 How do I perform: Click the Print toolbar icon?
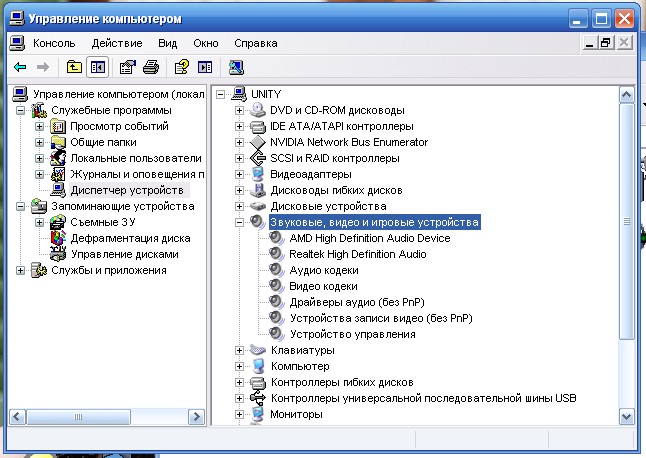click(151, 67)
